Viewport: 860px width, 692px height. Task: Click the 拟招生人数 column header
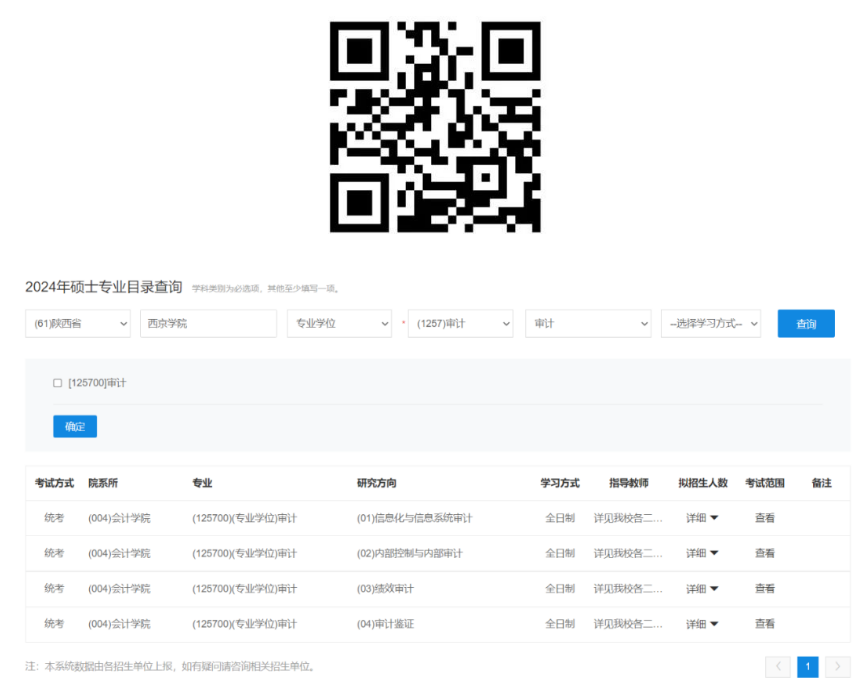(x=703, y=483)
